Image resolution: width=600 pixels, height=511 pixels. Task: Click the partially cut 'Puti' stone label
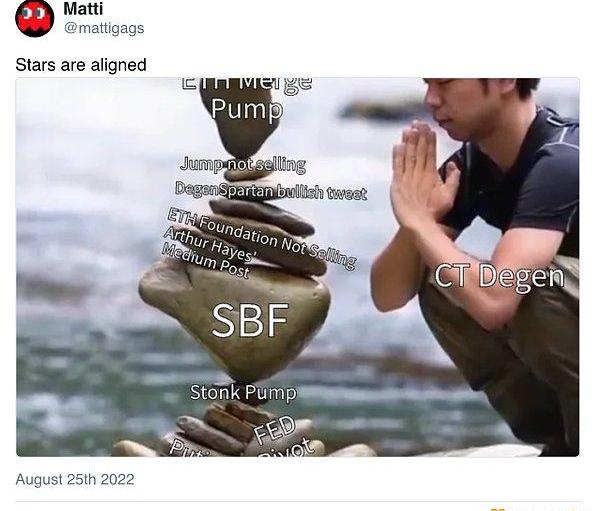point(184,448)
